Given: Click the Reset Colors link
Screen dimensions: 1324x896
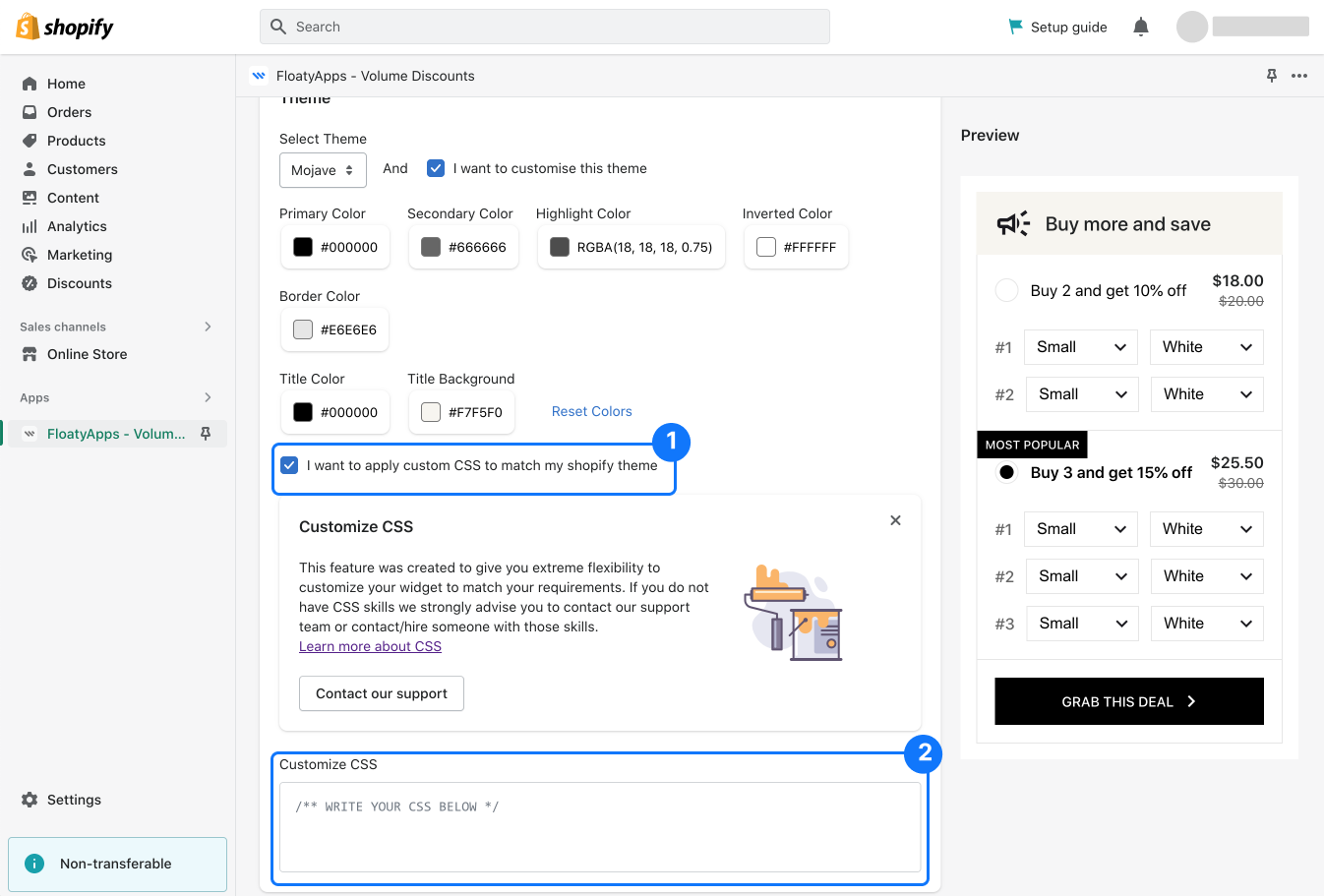Looking at the screenshot, I should point(591,411).
